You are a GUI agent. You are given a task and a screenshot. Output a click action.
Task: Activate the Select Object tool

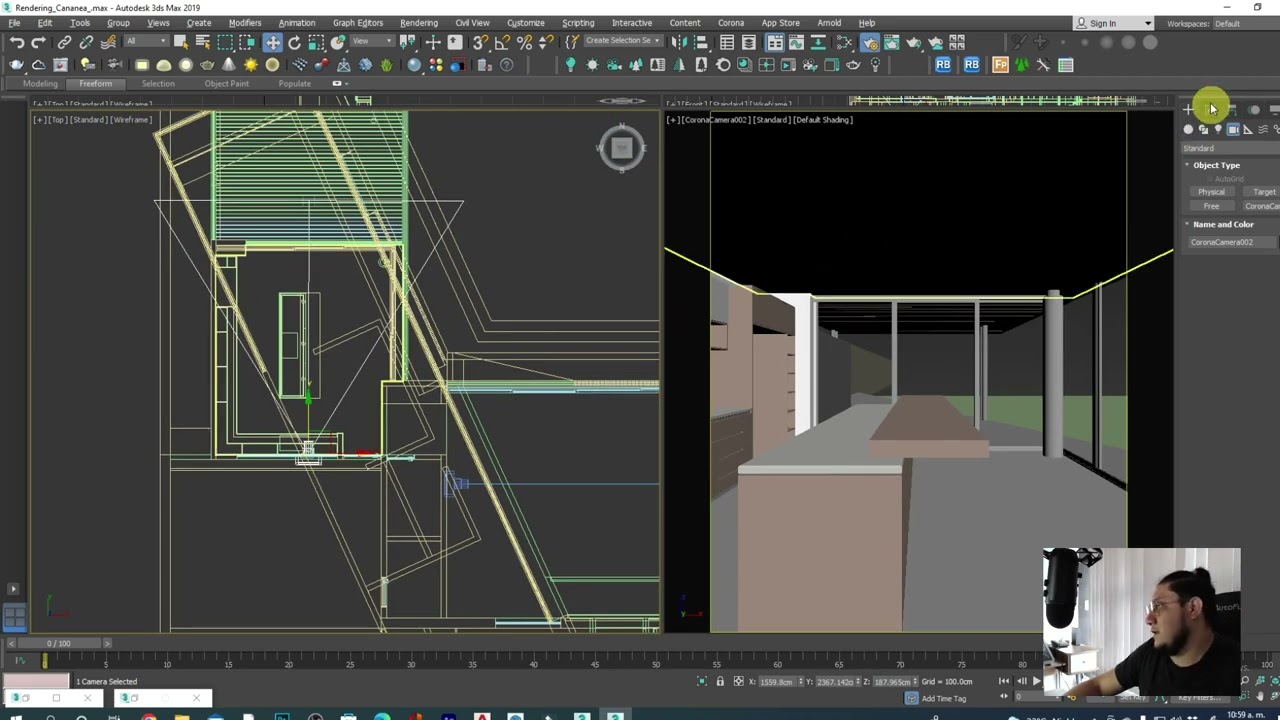(181, 42)
